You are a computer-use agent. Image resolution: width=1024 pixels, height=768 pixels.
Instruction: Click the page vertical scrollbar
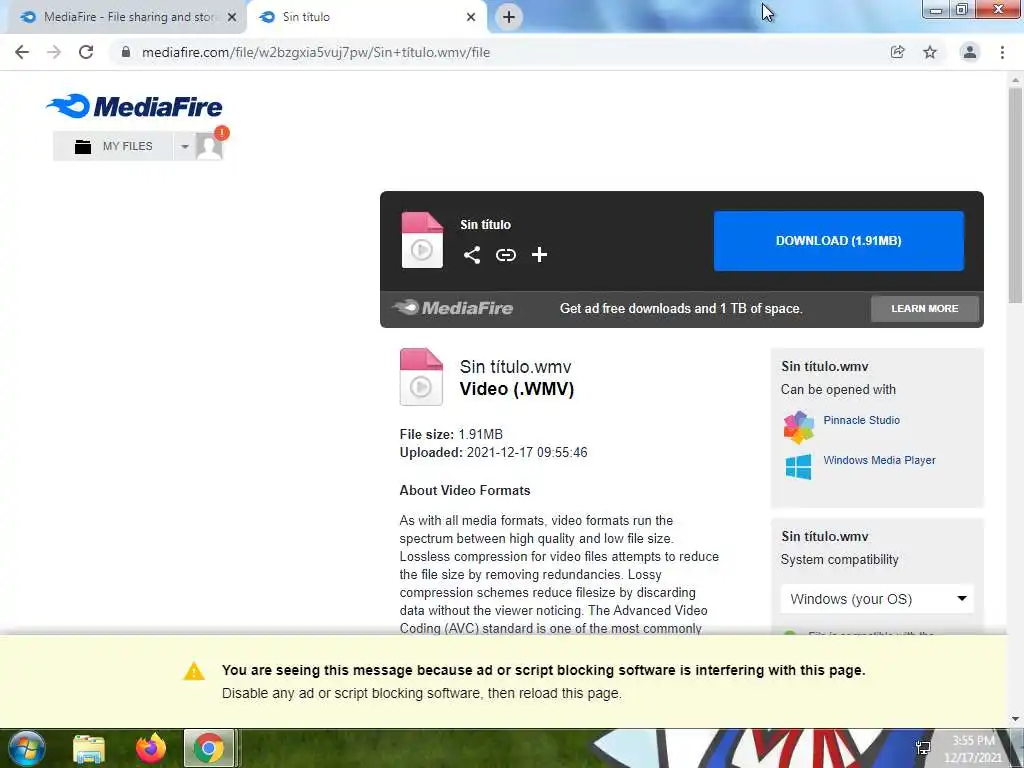[x=1015, y=196]
